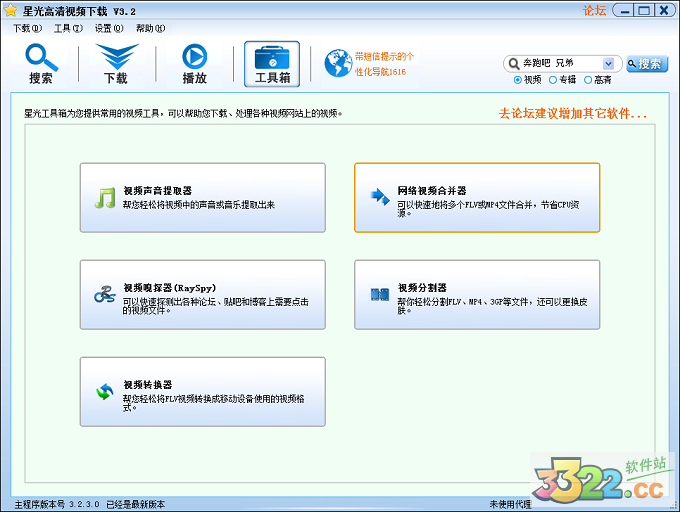Open the 搜索 (Search) toolbar section
Screen dimensions: 680x512
[41, 63]
